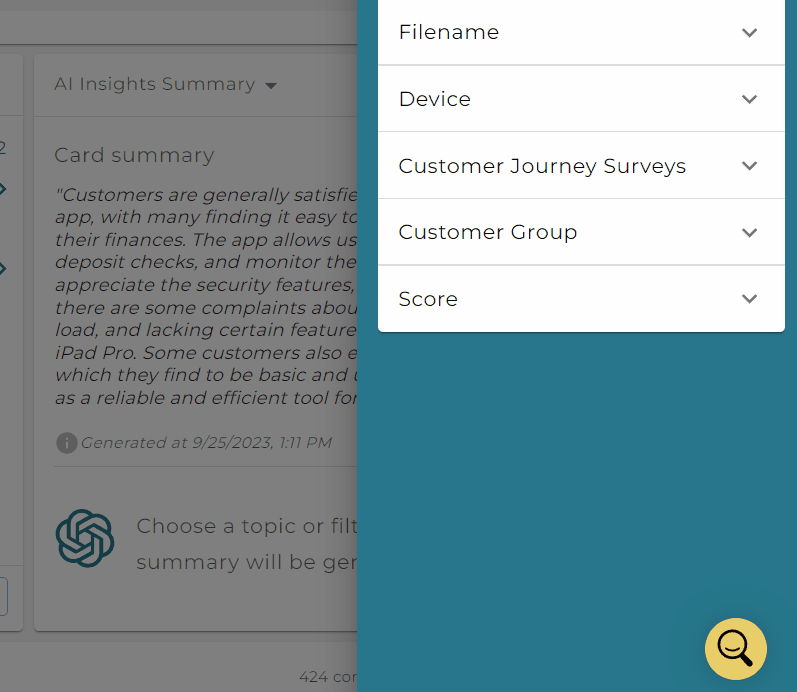Screen dimensions: 797x692
Task: Click the yellow magnifier search button
Action: [x=735, y=649]
